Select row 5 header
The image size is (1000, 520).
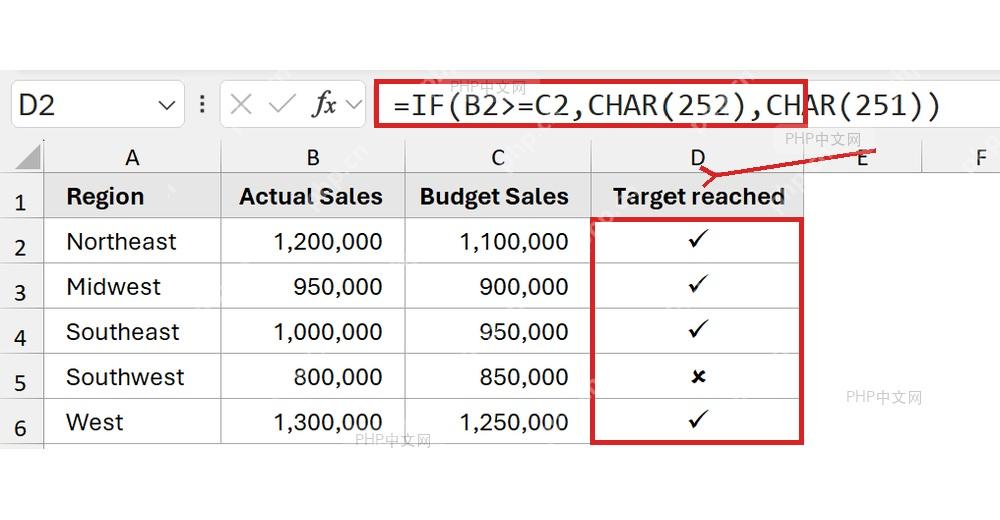(21, 376)
